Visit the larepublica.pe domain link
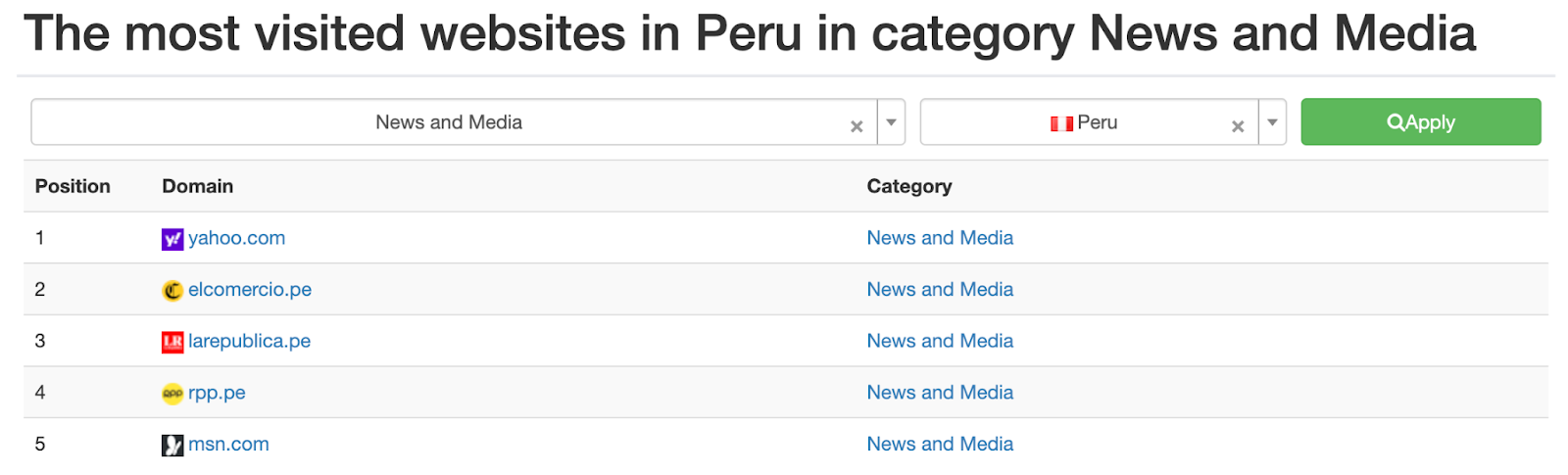Image resolution: width=1568 pixels, height=475 pixels. (x=249, y=341)
